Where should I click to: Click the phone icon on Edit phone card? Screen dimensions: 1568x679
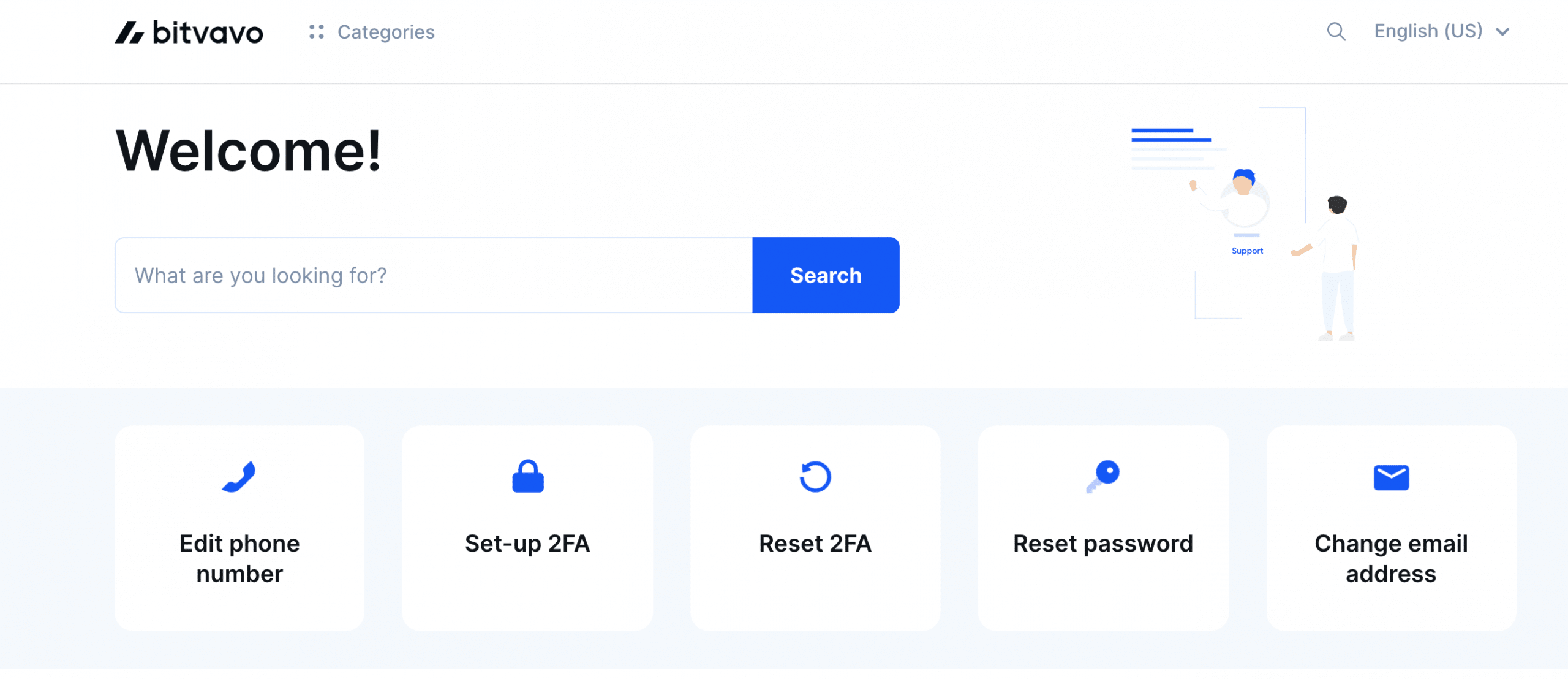tap(239, 476)
